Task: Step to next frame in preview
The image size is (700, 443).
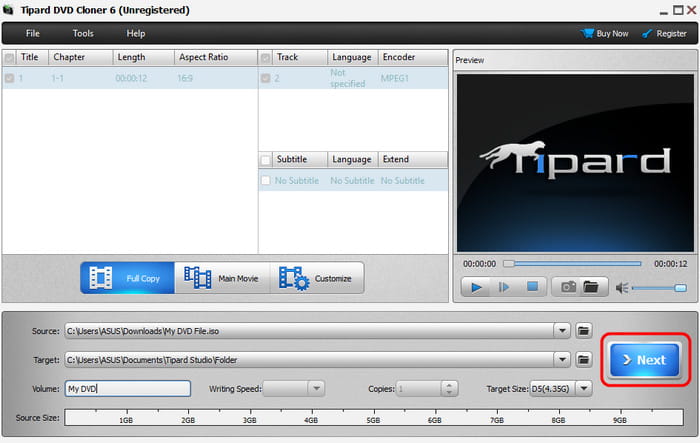Action: 504,287
